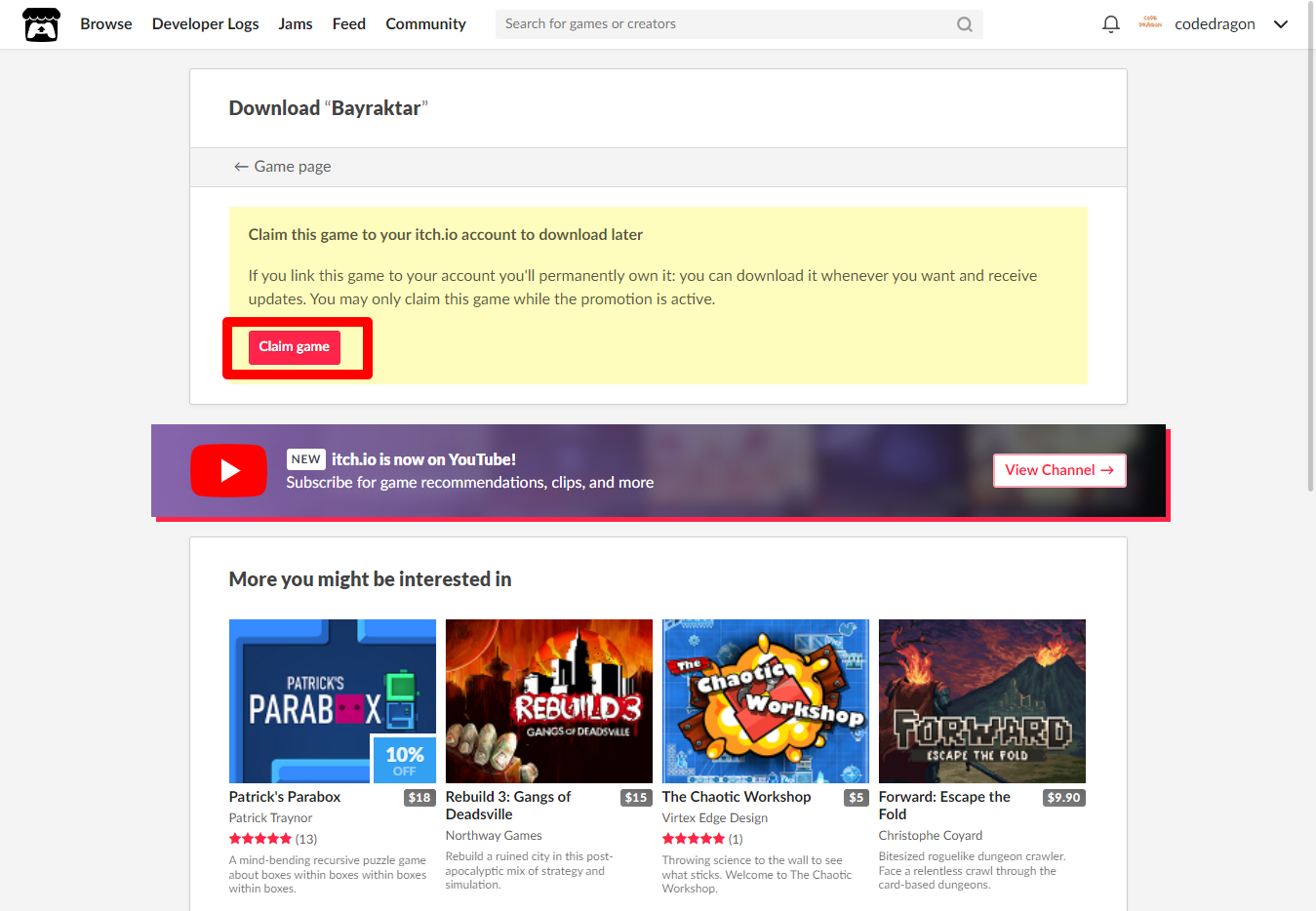1316x911 pixels.
Task: Click The Chaotic Workshop star rating
Action: (x=694, y=839)
